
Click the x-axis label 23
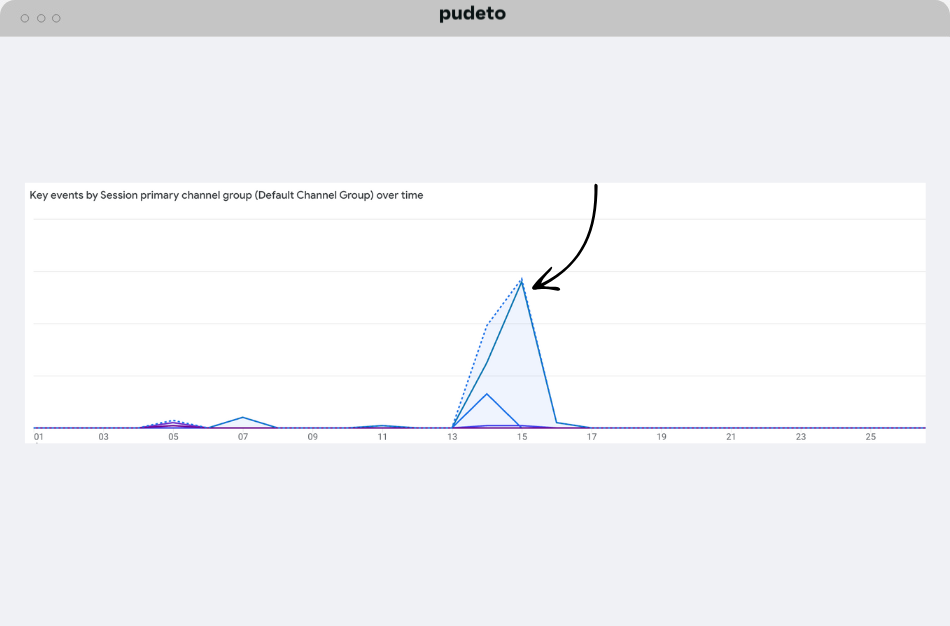pos(801,437)
